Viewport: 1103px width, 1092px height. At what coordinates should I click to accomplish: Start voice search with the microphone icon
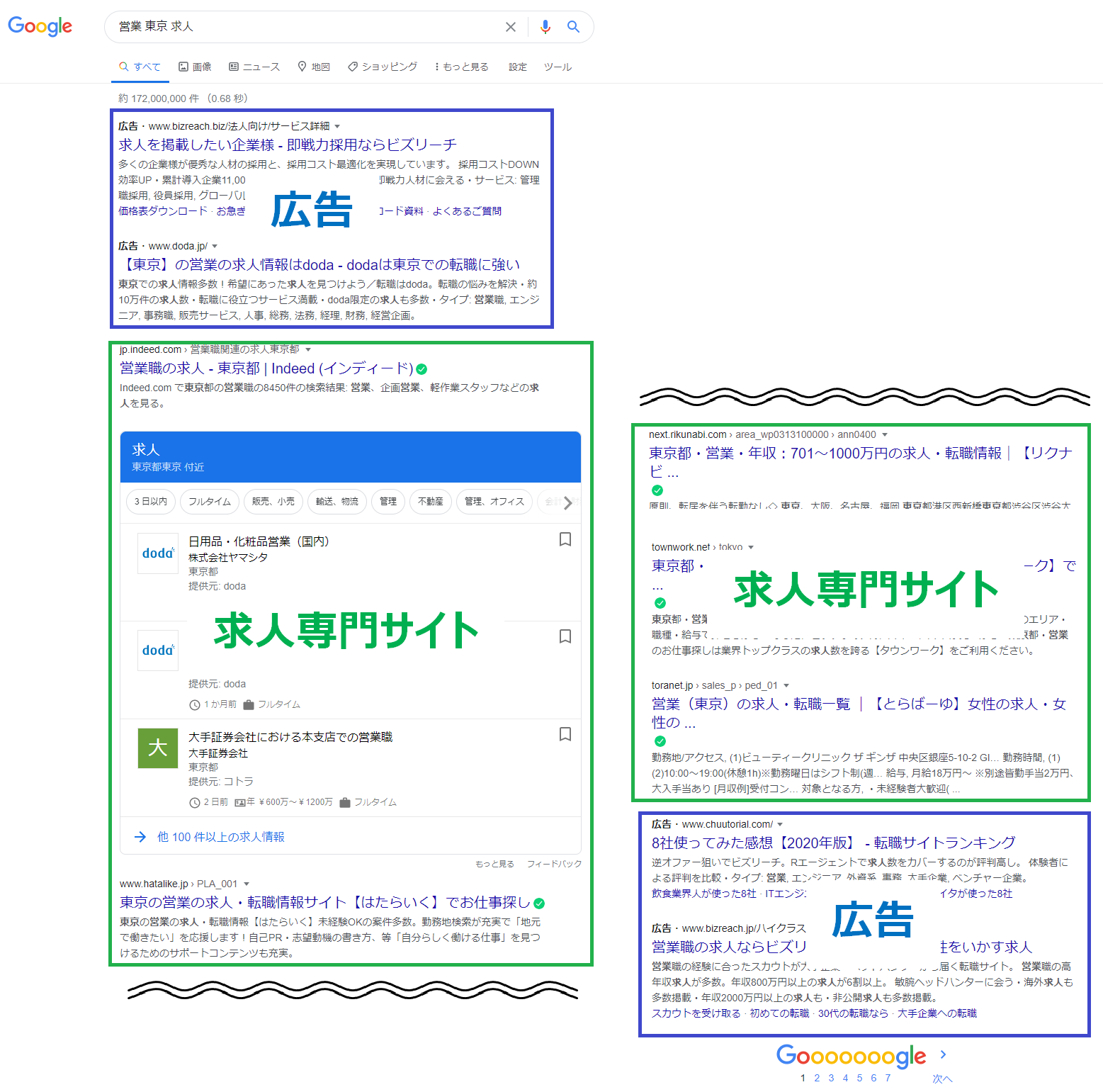[545, 27]
